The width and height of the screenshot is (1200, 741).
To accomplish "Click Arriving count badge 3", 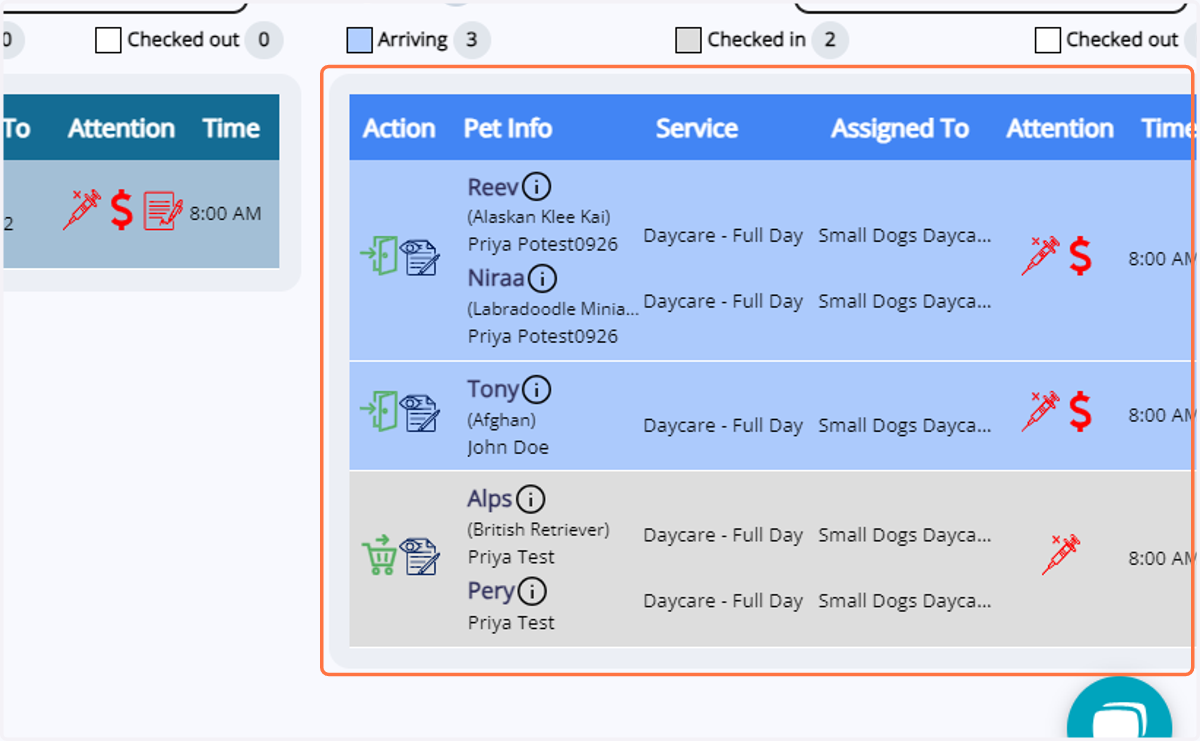I will pyautogui.click(x=472, y=40).
